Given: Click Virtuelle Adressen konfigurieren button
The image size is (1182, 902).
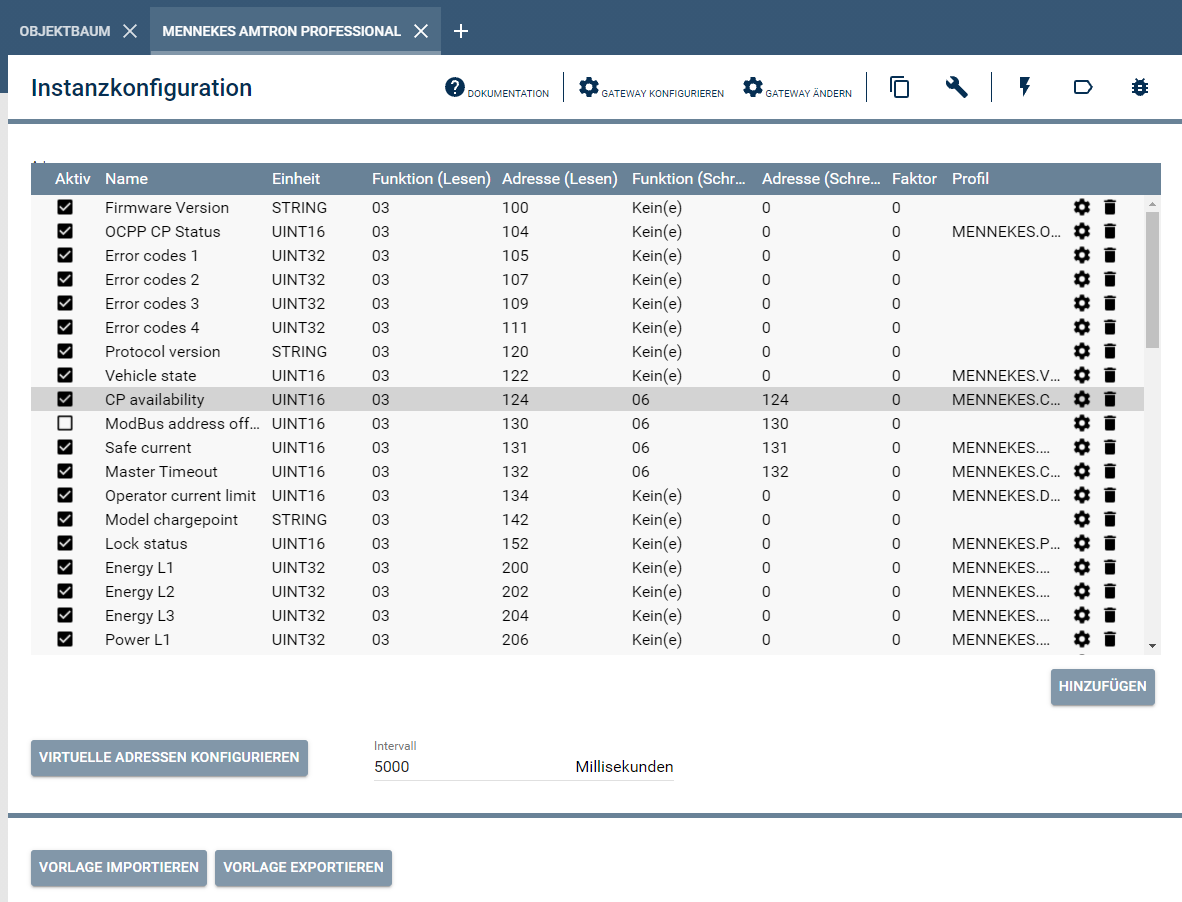Looking at the screenshot, I should coord(169,758).
